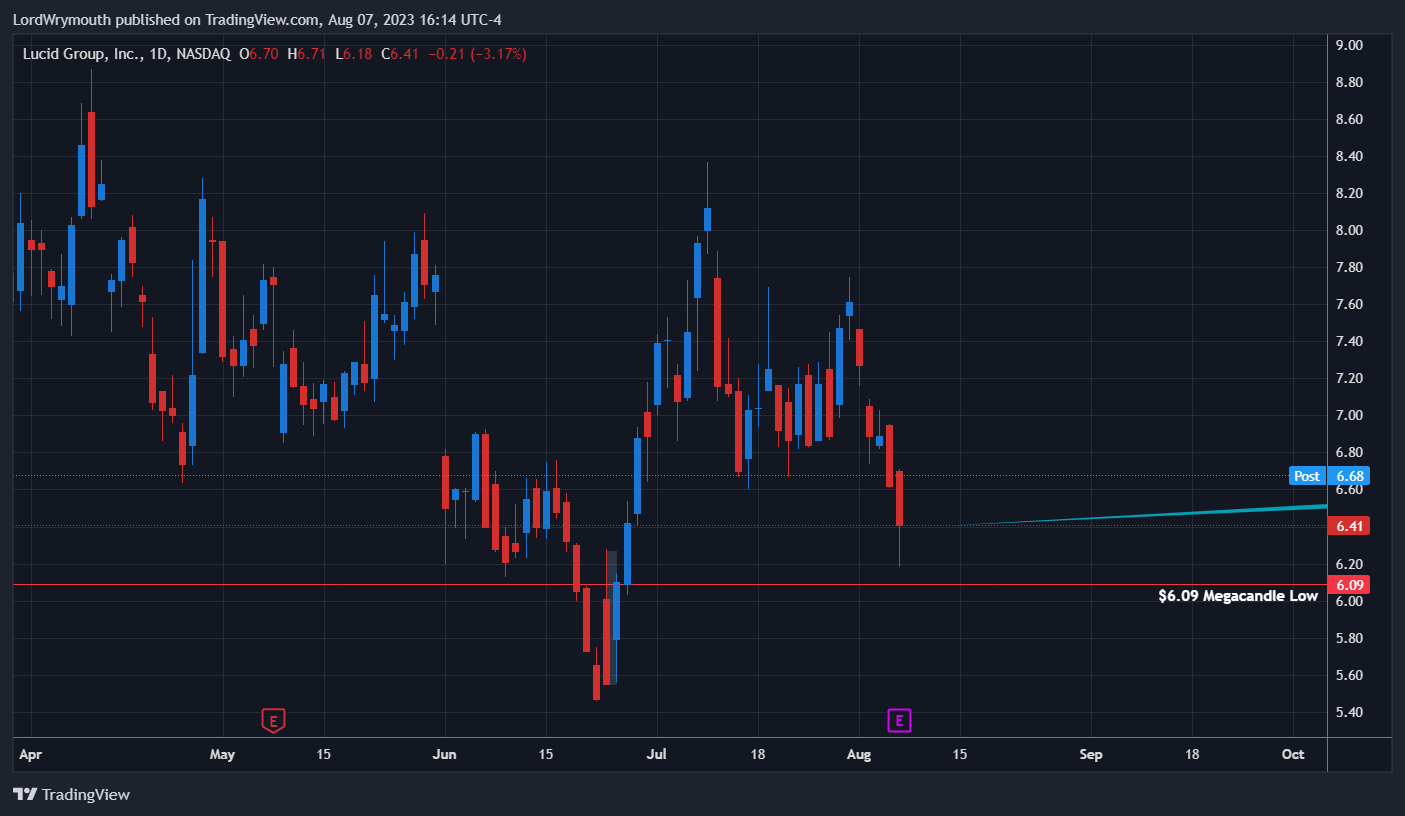Select the $6.09 Megacandle Low annotation
The image size is (1405, 816).
pos(1238,596)
